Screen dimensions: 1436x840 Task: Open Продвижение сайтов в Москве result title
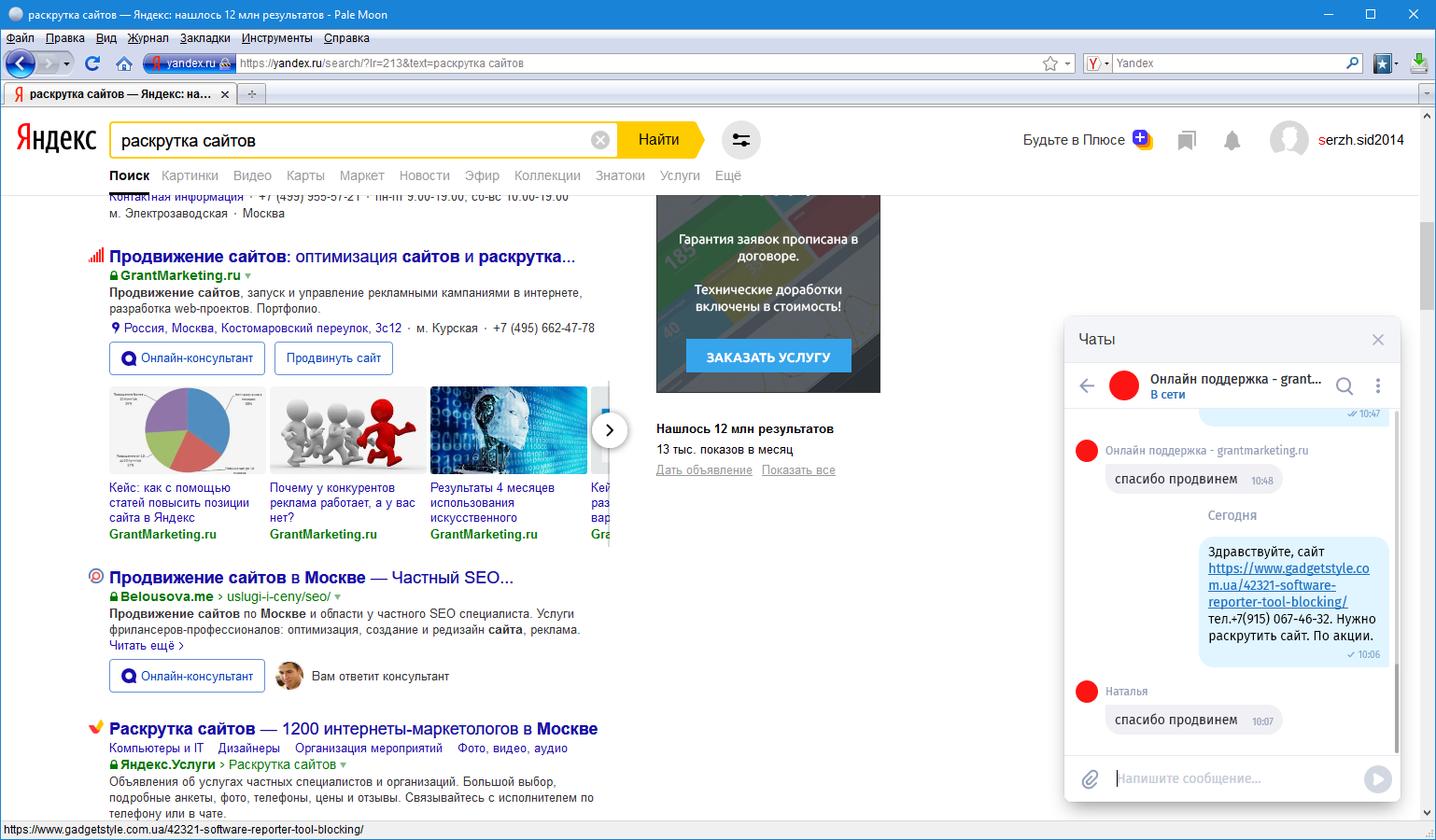click(311, 578)
